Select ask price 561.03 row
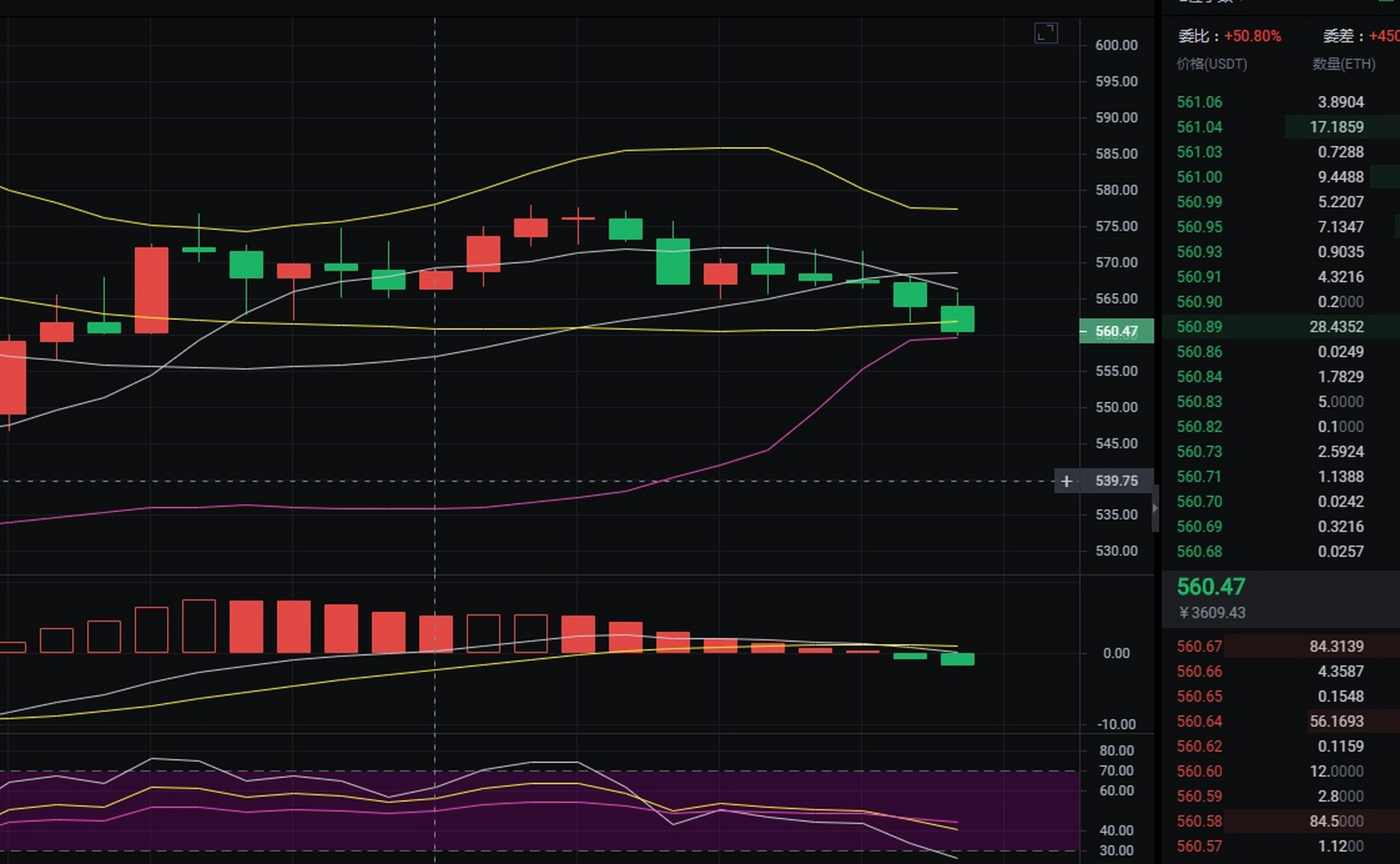Viewport: 1400px width, 864px height. click(x=1281, y=152)
